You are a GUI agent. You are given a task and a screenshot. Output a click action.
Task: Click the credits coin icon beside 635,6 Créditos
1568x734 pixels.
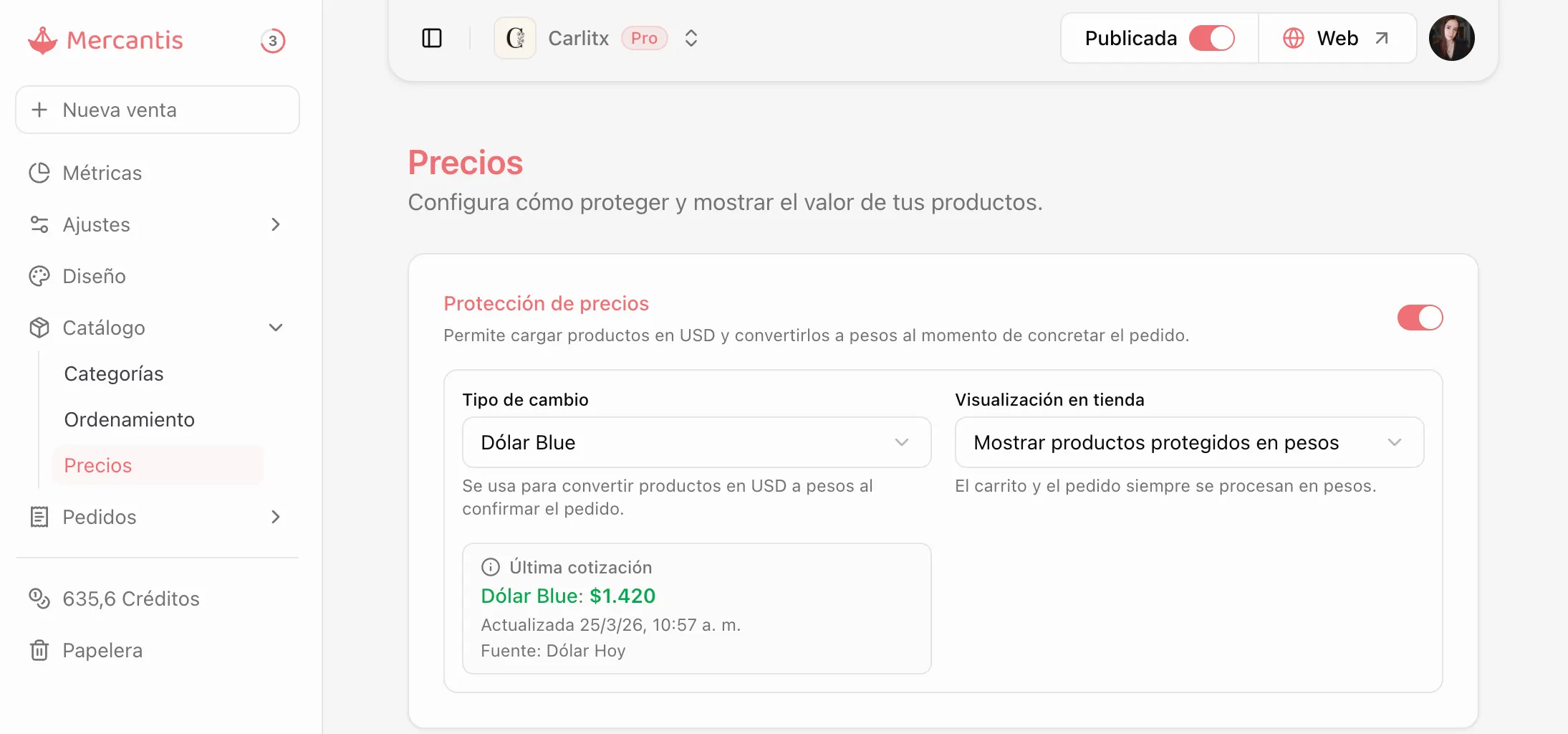(x=39, y=599)
